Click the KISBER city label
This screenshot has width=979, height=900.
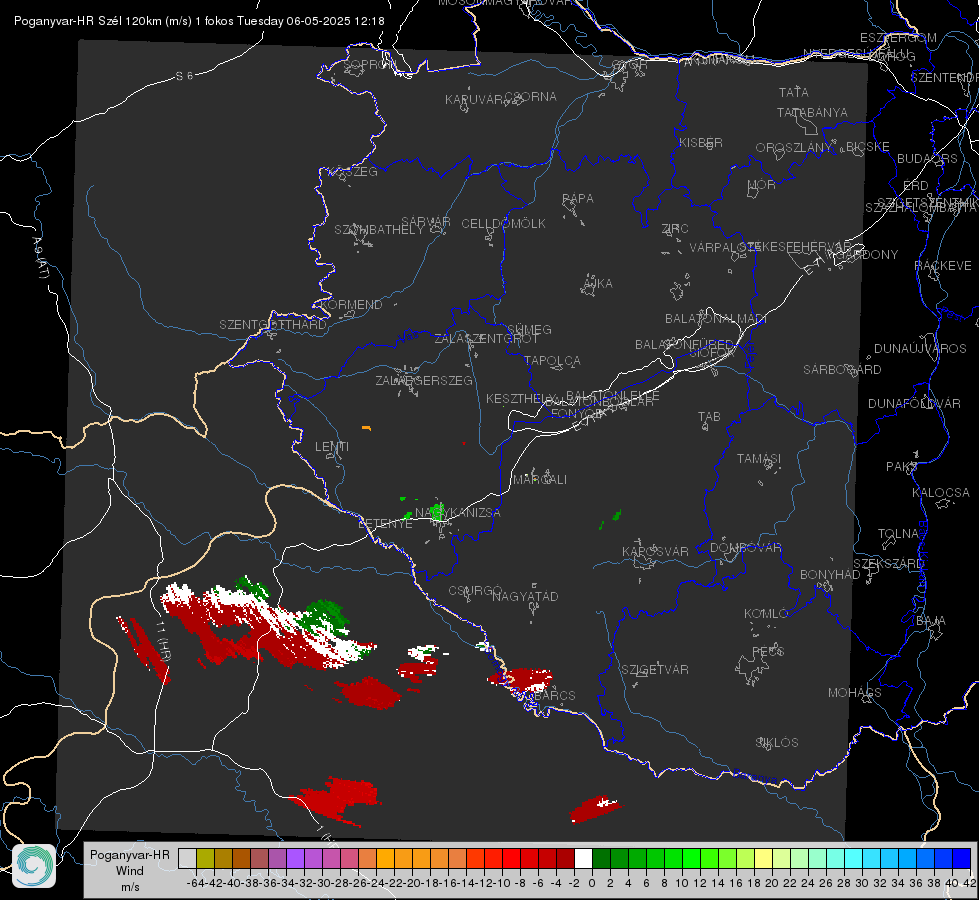701,142
